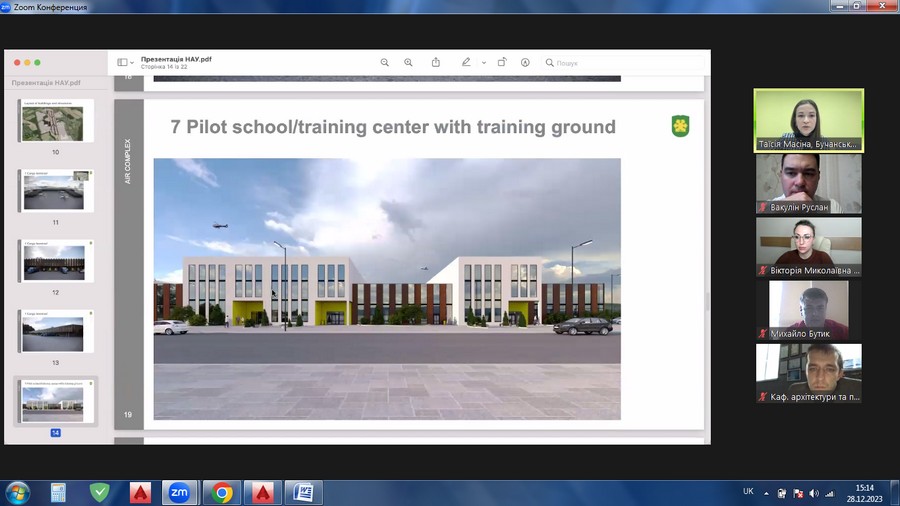Click the share icon in PDF toolbar
This screenshot has height=506, width=900.
click(436, 62)
